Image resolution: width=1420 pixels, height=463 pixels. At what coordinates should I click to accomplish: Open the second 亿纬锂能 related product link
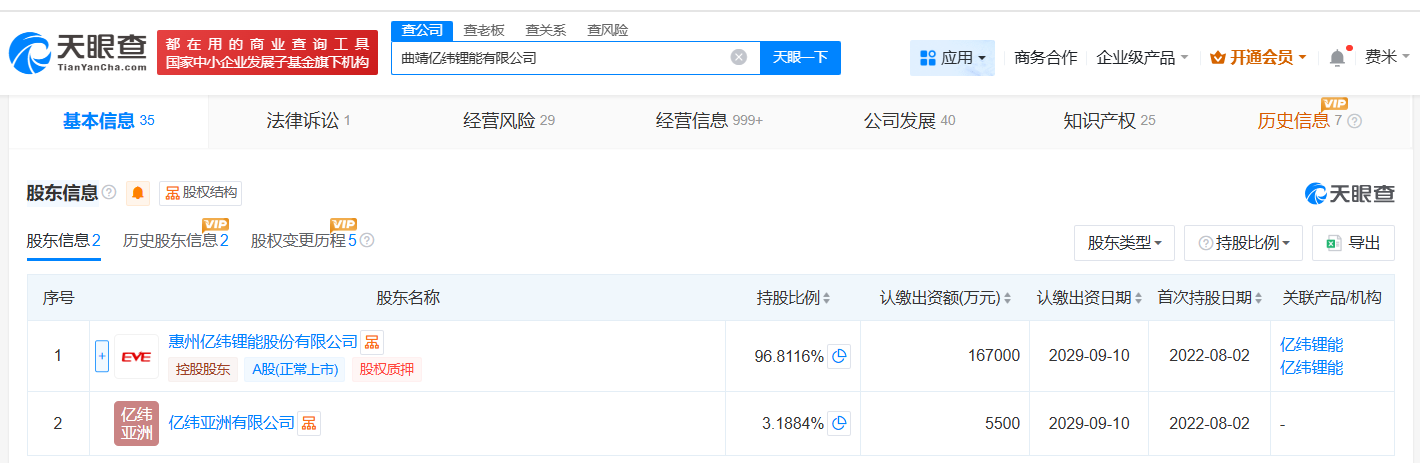point(1311,367)
